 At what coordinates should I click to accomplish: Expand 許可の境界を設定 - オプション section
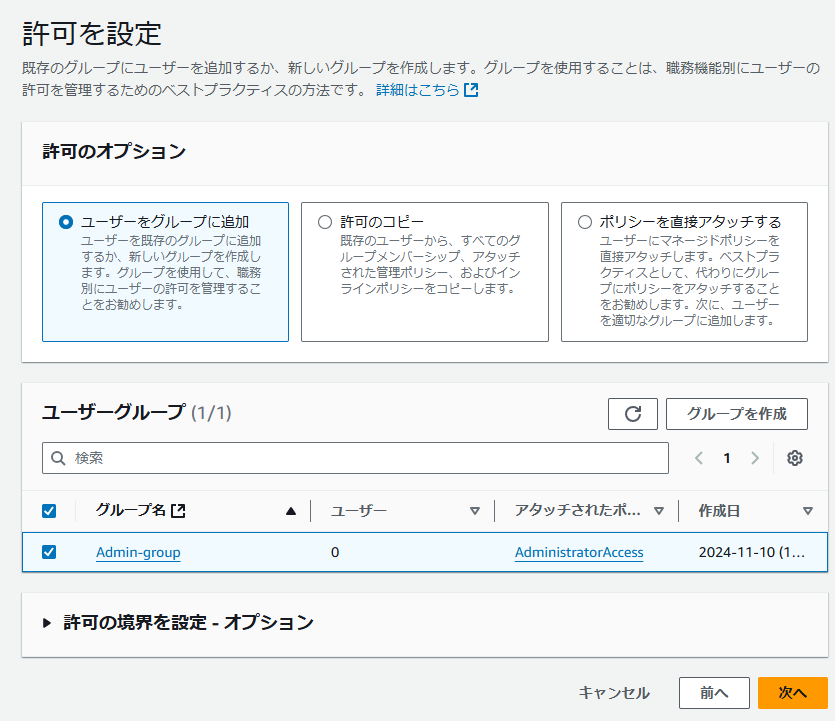47,622
